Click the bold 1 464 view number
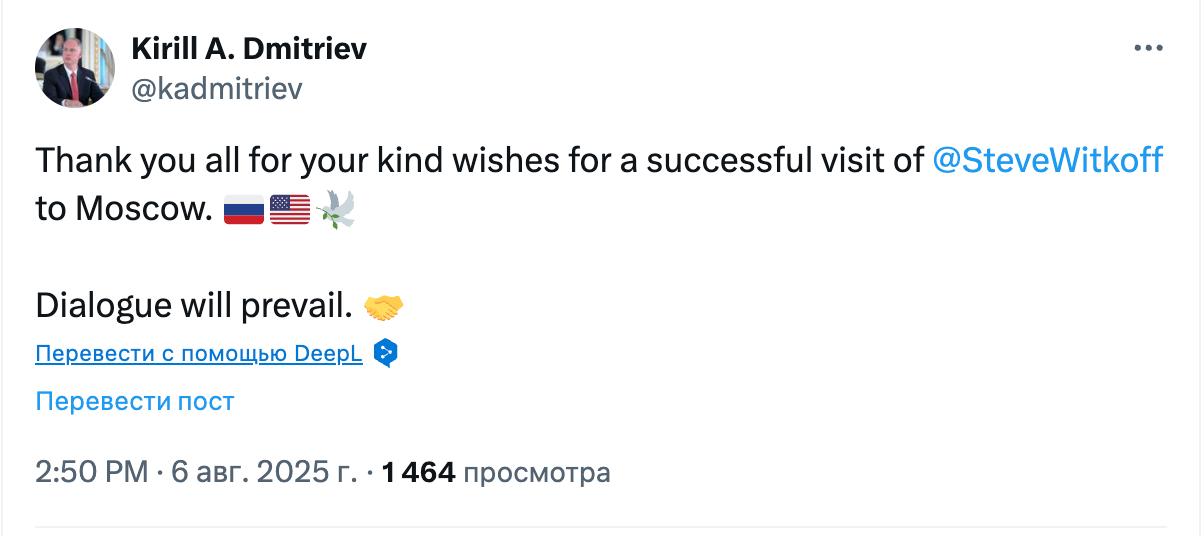Viewport: 1204px width, 536px height. pos(420,471)
